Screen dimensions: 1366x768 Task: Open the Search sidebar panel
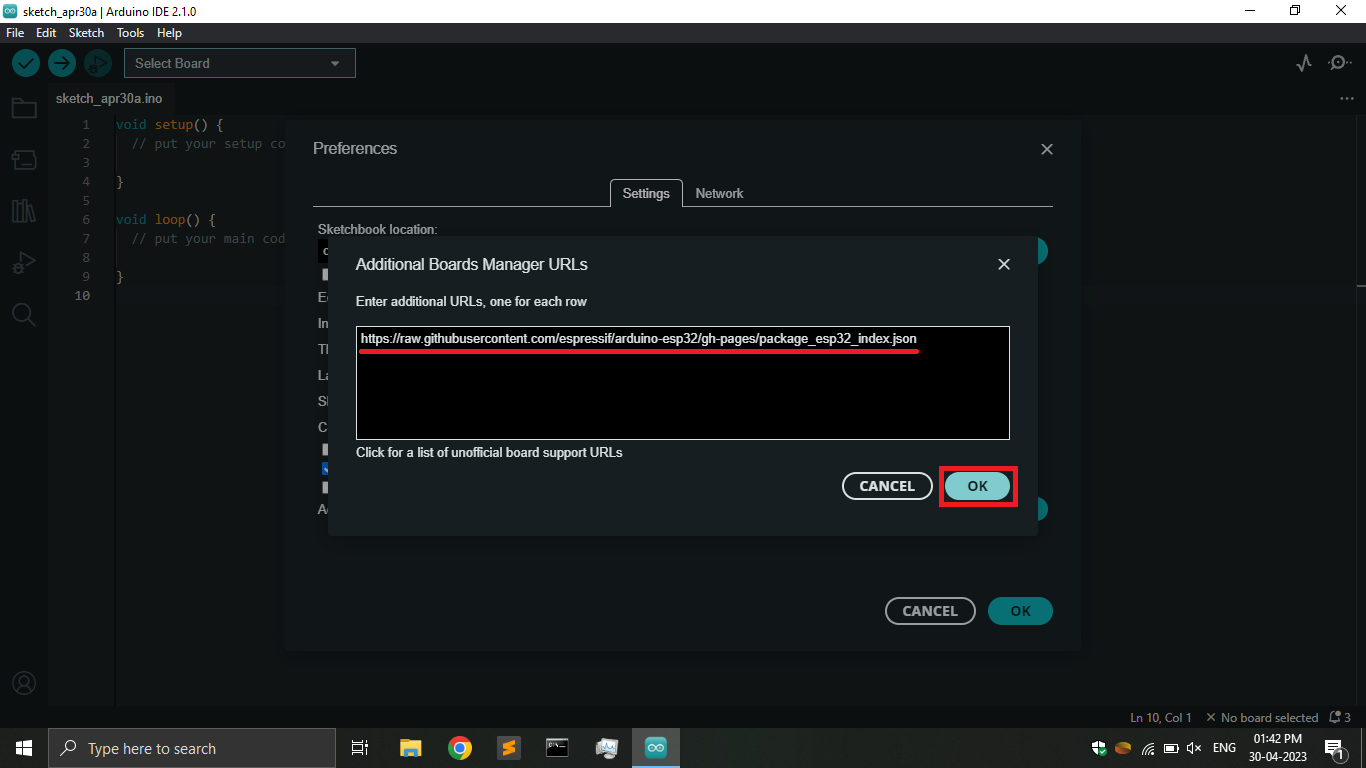point(24,314)
